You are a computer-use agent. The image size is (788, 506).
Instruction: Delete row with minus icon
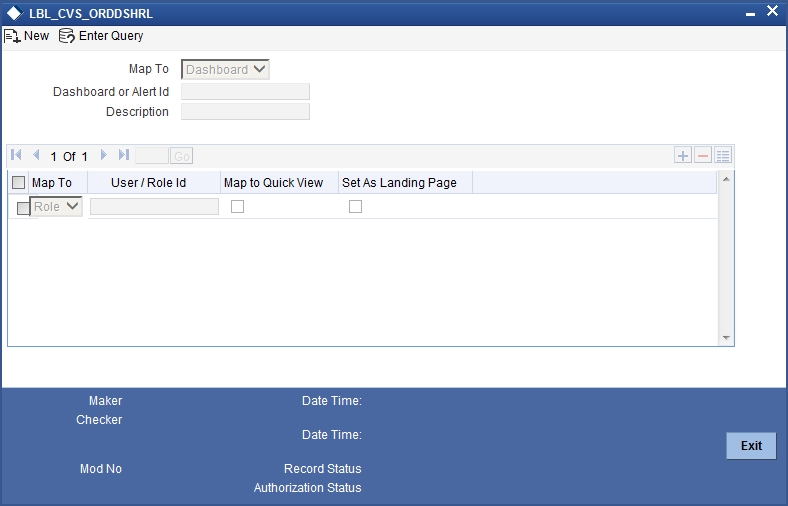click(x=703, y=155)
